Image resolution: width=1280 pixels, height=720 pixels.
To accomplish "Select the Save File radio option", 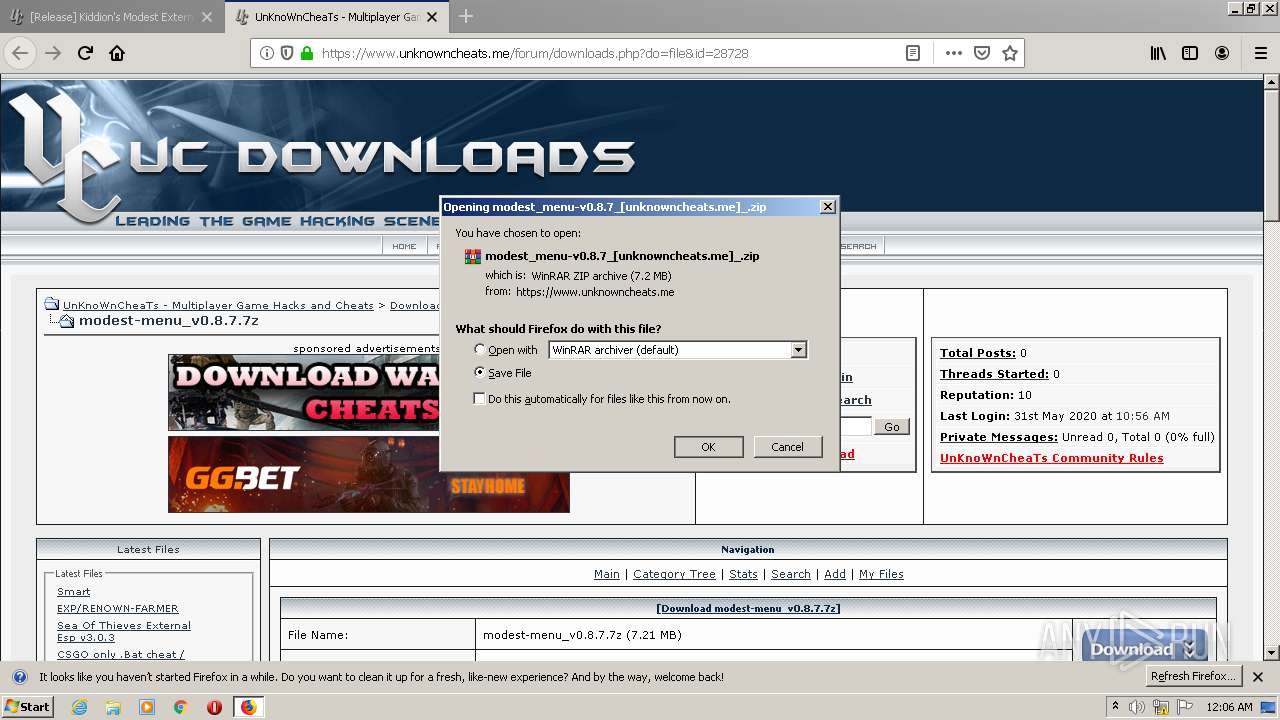I will click(x=480, y=373).
